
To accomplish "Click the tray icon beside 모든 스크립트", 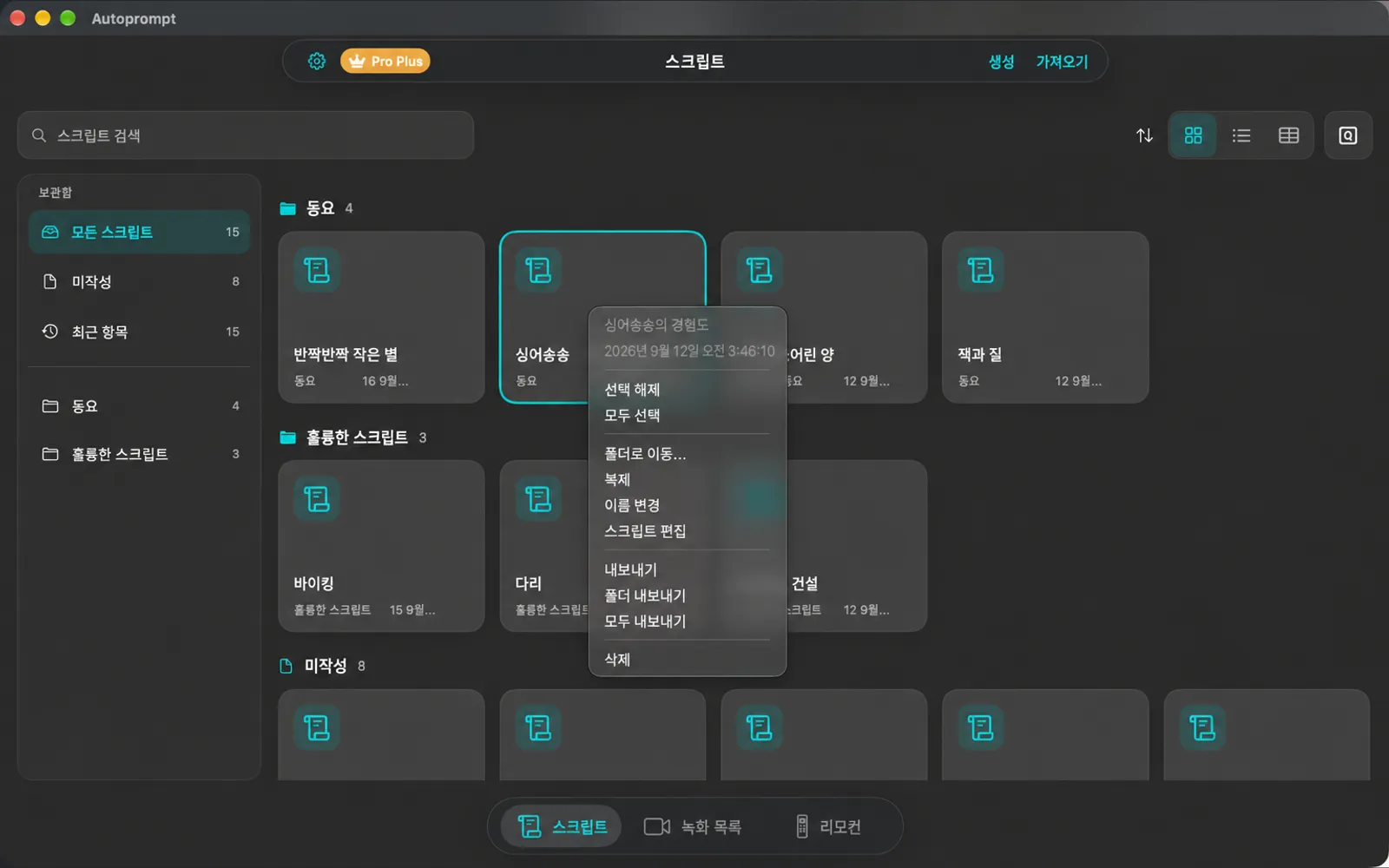I will point(50,232).
